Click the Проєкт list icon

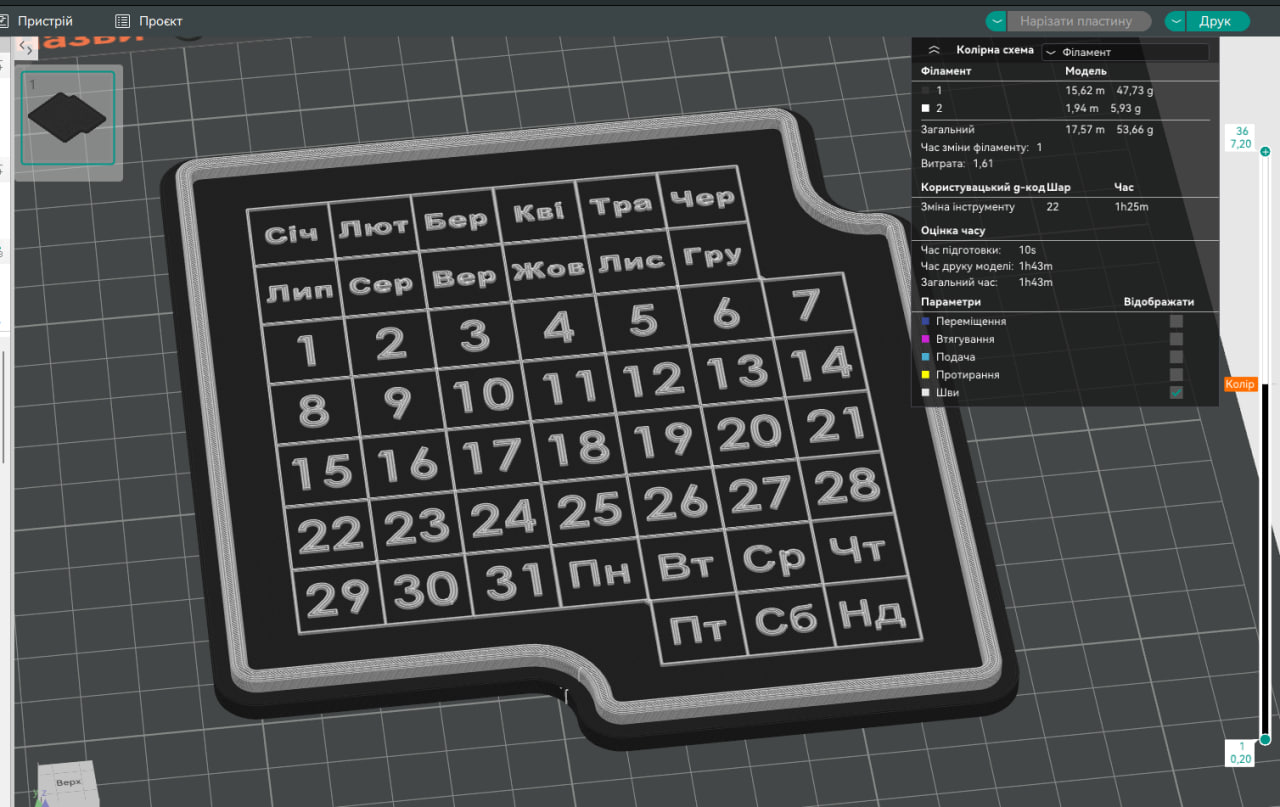pyautogui.click(x=123, y=21)
